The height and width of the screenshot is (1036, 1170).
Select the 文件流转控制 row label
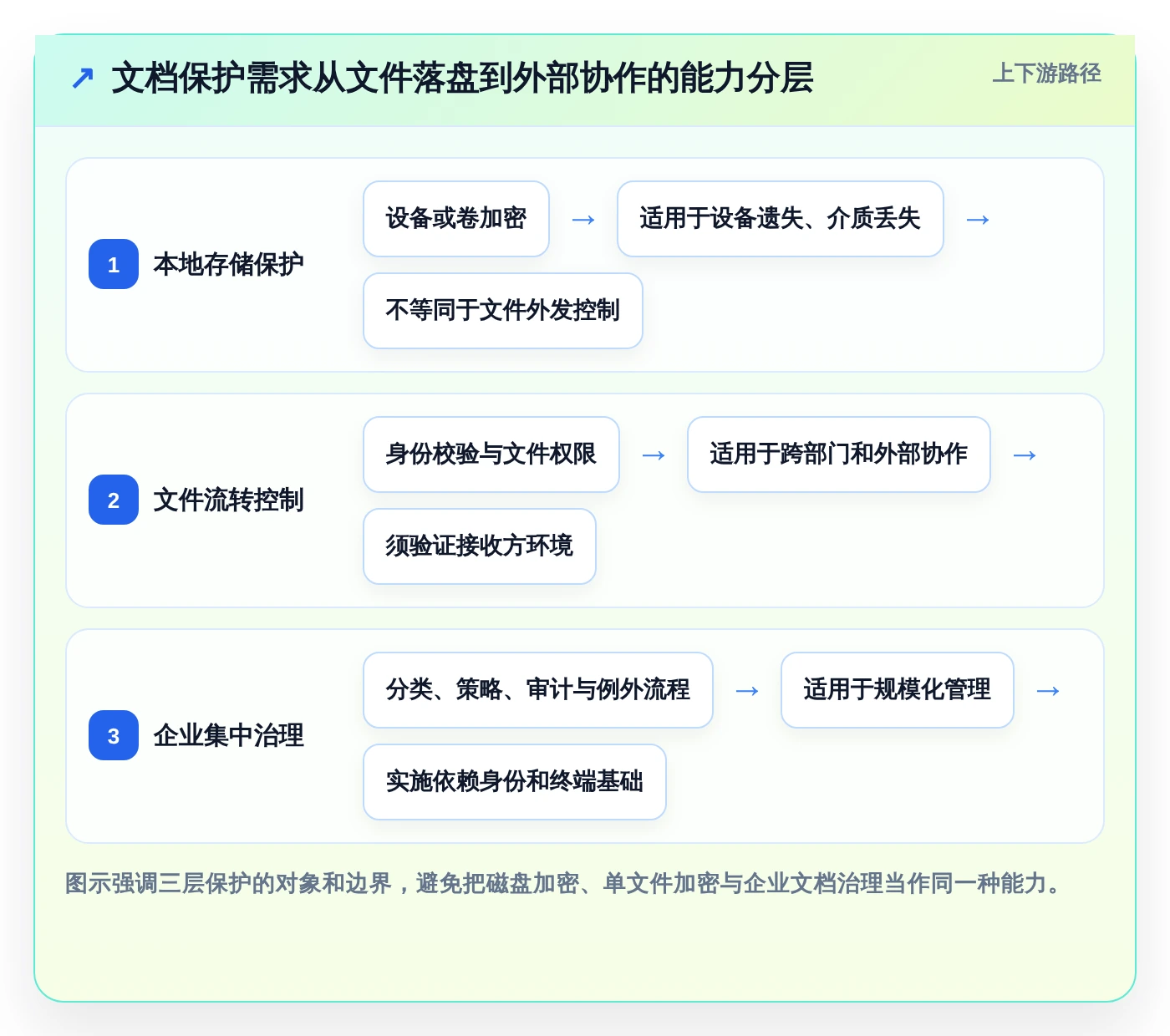[x=228, y=500]
